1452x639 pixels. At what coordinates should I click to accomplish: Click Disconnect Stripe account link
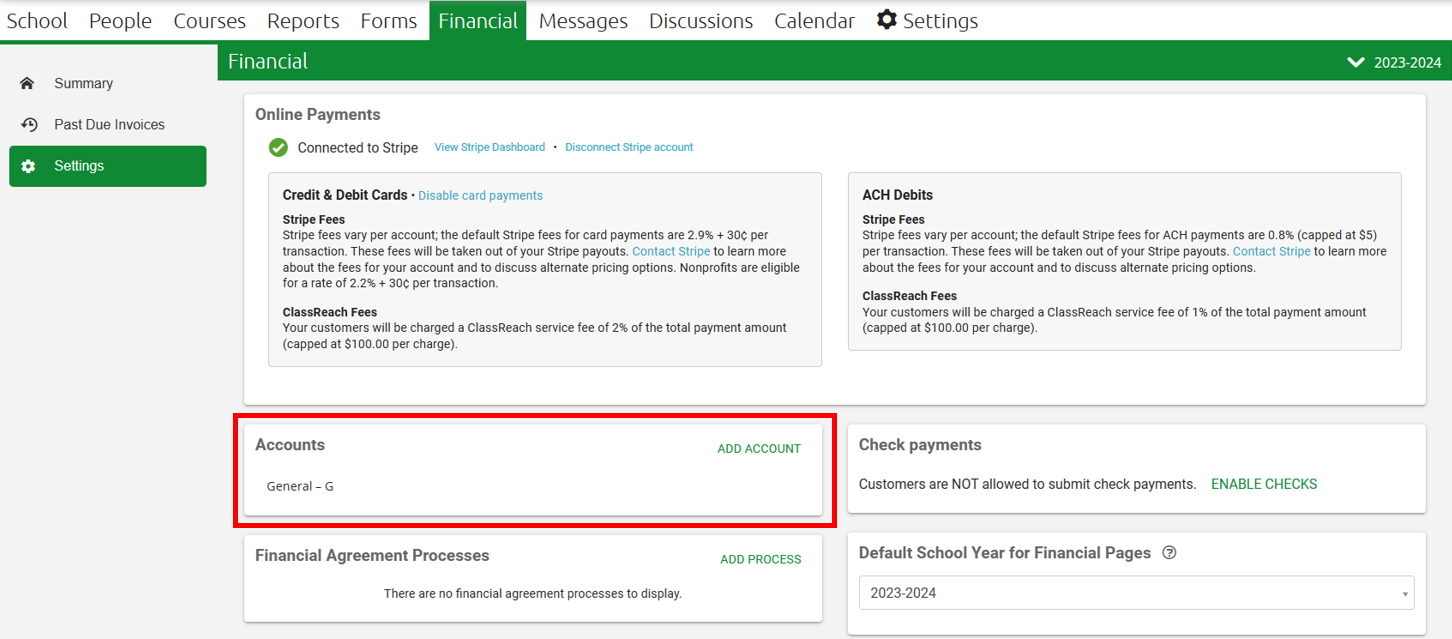629,147
